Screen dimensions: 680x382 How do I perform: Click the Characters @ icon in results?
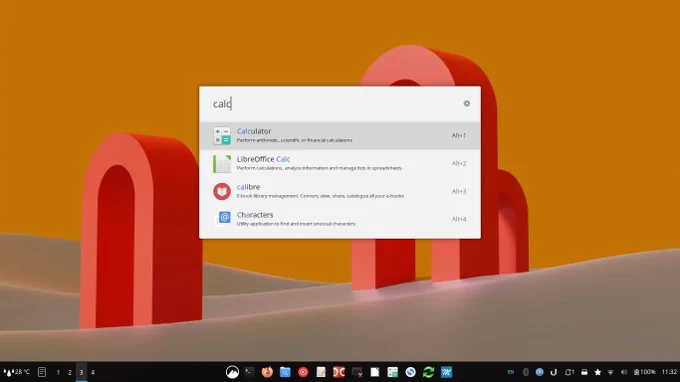pyautogui.click(x=224, y=218)
